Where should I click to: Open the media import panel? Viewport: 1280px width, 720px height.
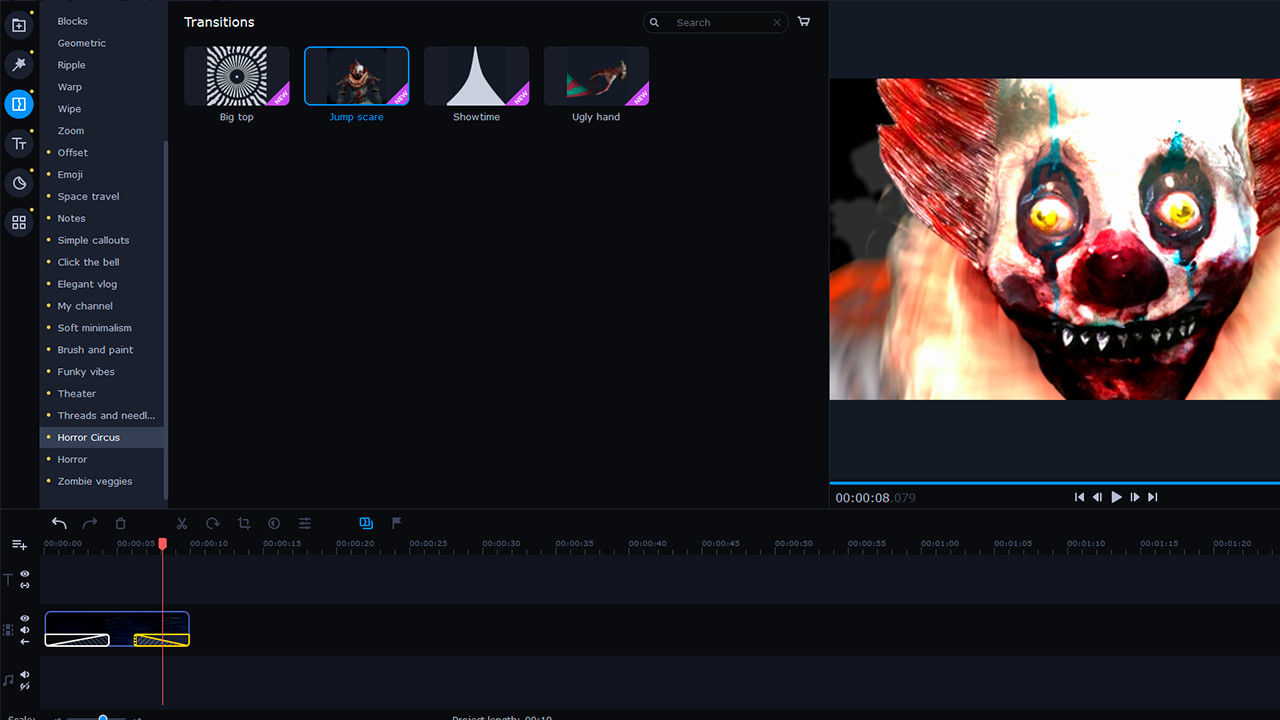click(x=19, y=24)
